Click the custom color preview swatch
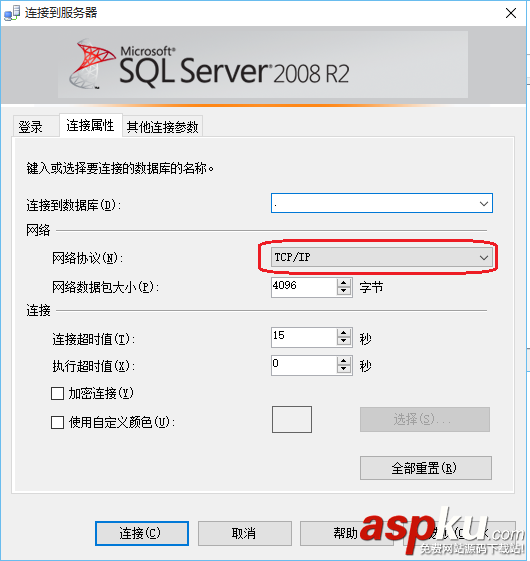 point(292,419)
